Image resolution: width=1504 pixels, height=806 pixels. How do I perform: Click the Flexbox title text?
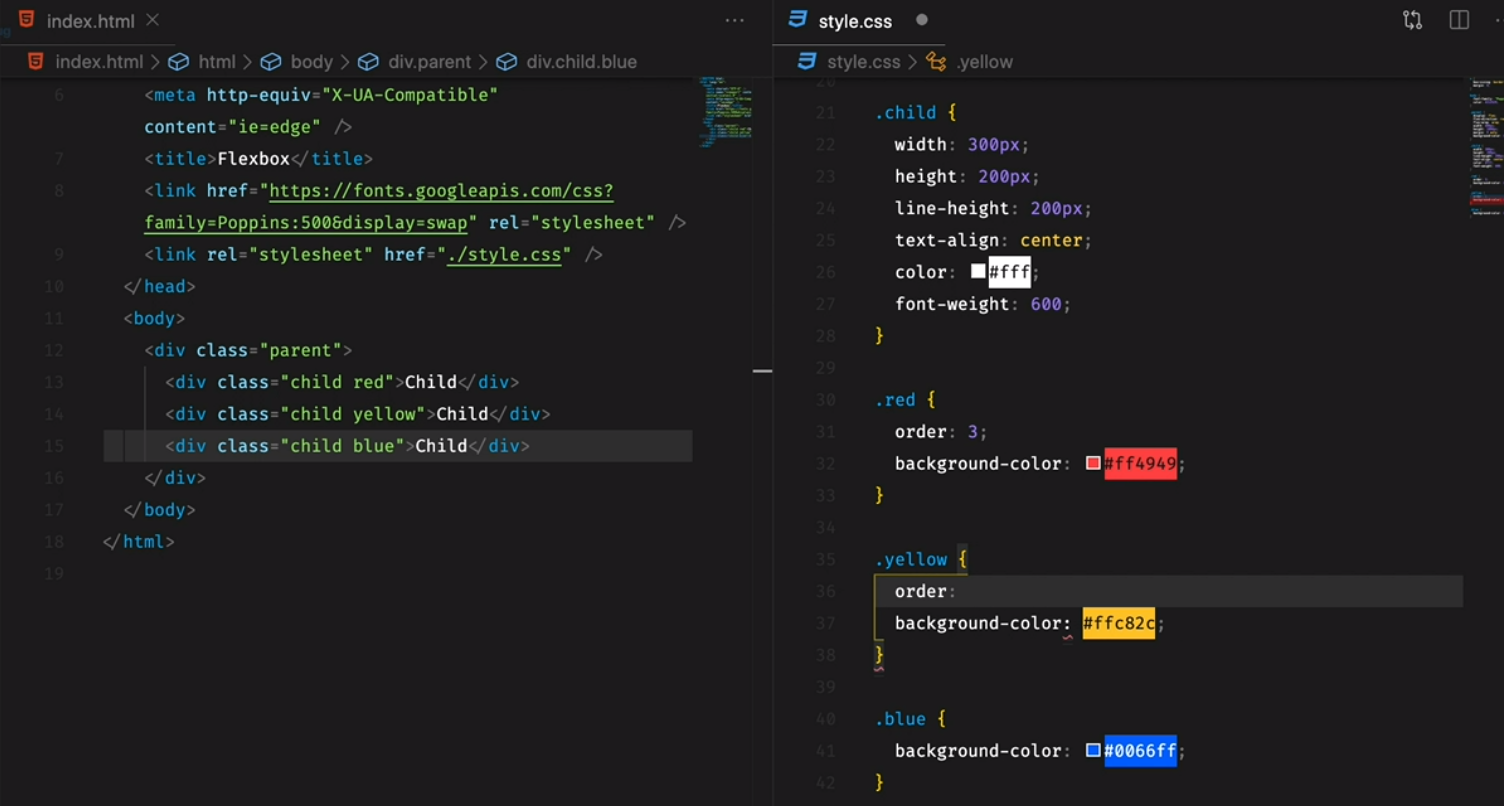click(254, 159)
